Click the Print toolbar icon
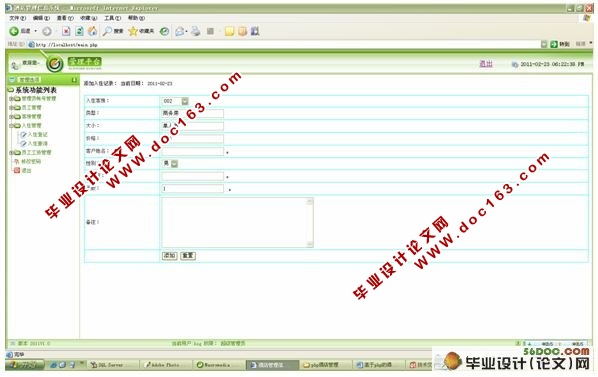Viewport: 598px width, 377px height. 196,31
